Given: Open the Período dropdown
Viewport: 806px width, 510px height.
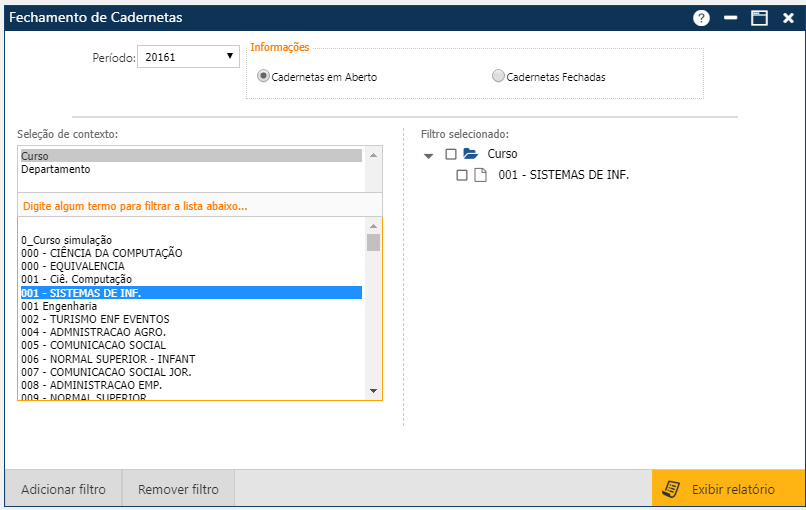Looking at the screenshot, I should [x=188, y=57].
